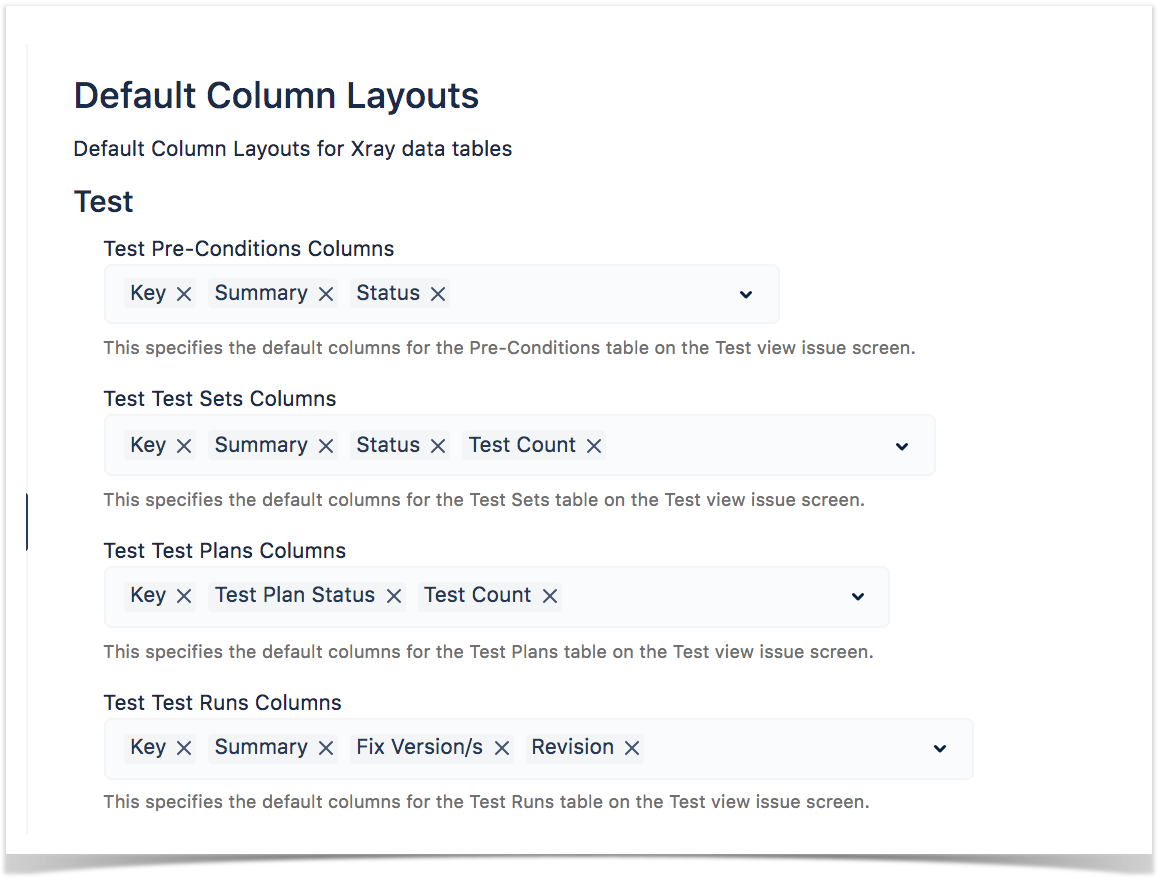Click the Test Runs table help description

click(x=486, y=802)
